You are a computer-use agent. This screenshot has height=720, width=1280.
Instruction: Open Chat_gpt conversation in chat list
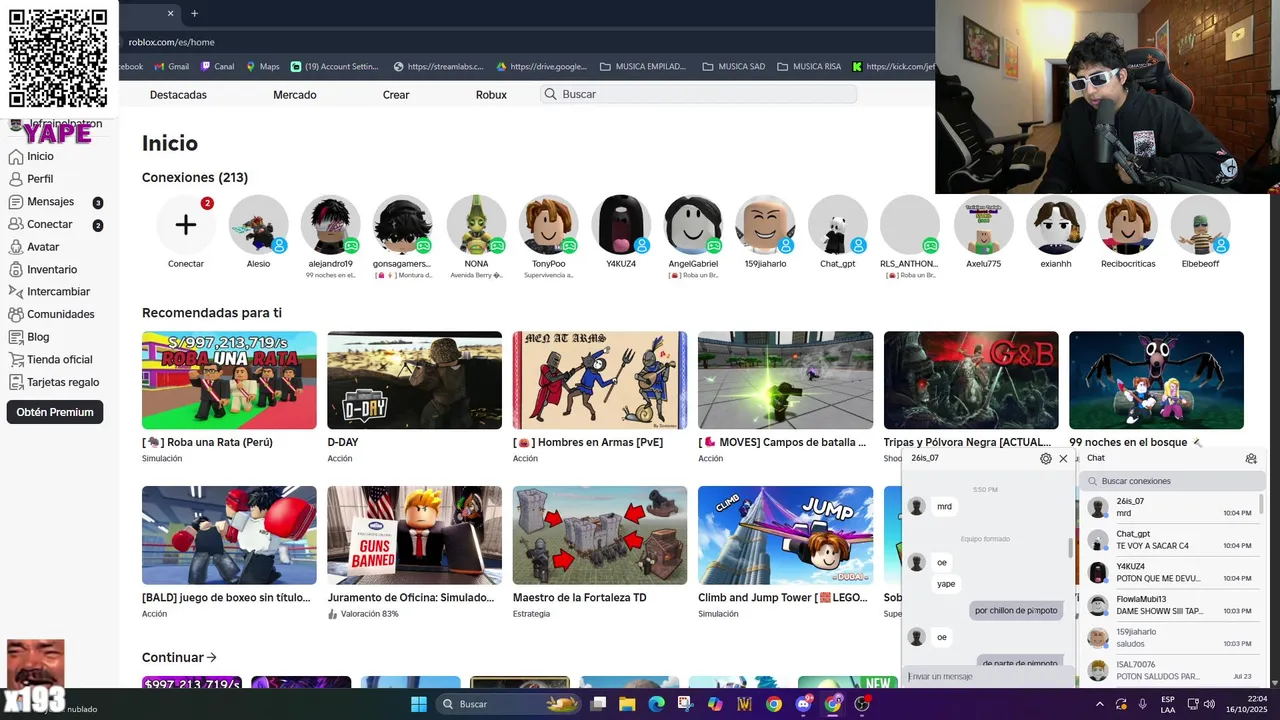click(x=1170, y=540)
